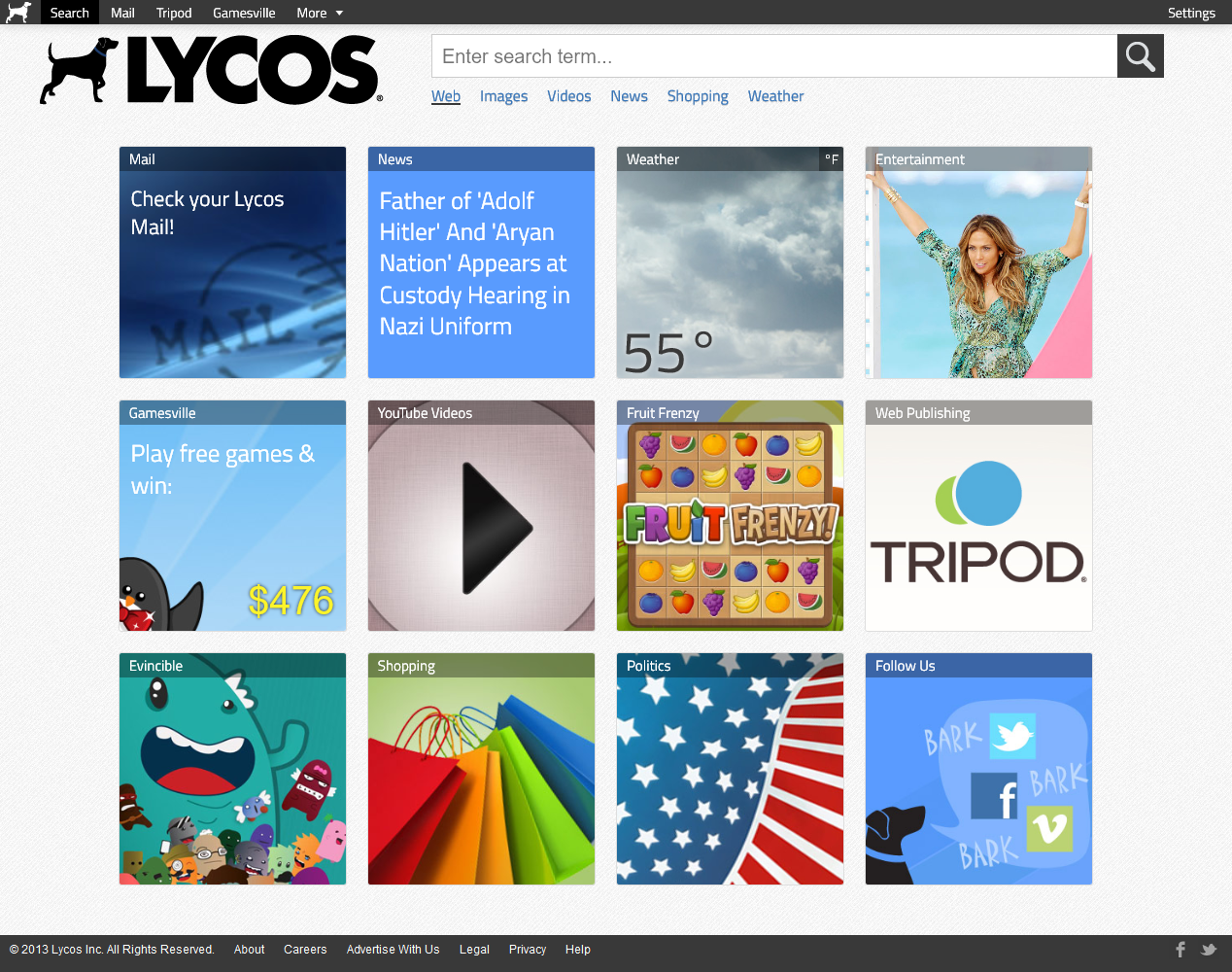This screenshot has width=1232, height=972.
Task: Open the Gamesville Play free games tile
Action: (232, 515)
